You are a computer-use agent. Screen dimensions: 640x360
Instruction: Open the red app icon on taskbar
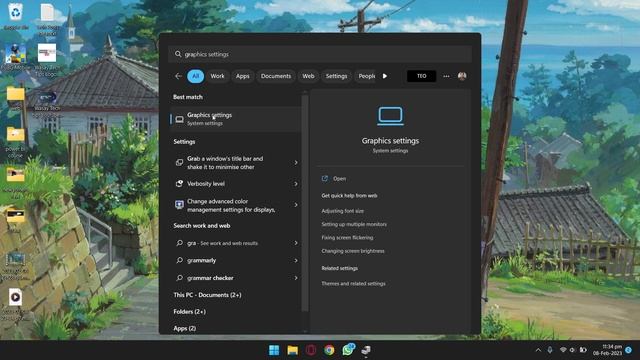coord(311,350)
